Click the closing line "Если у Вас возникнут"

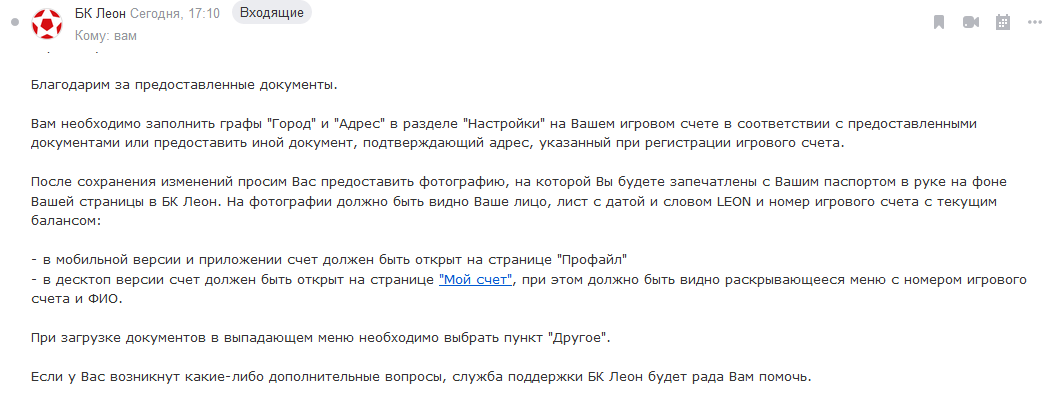(420, 379)
